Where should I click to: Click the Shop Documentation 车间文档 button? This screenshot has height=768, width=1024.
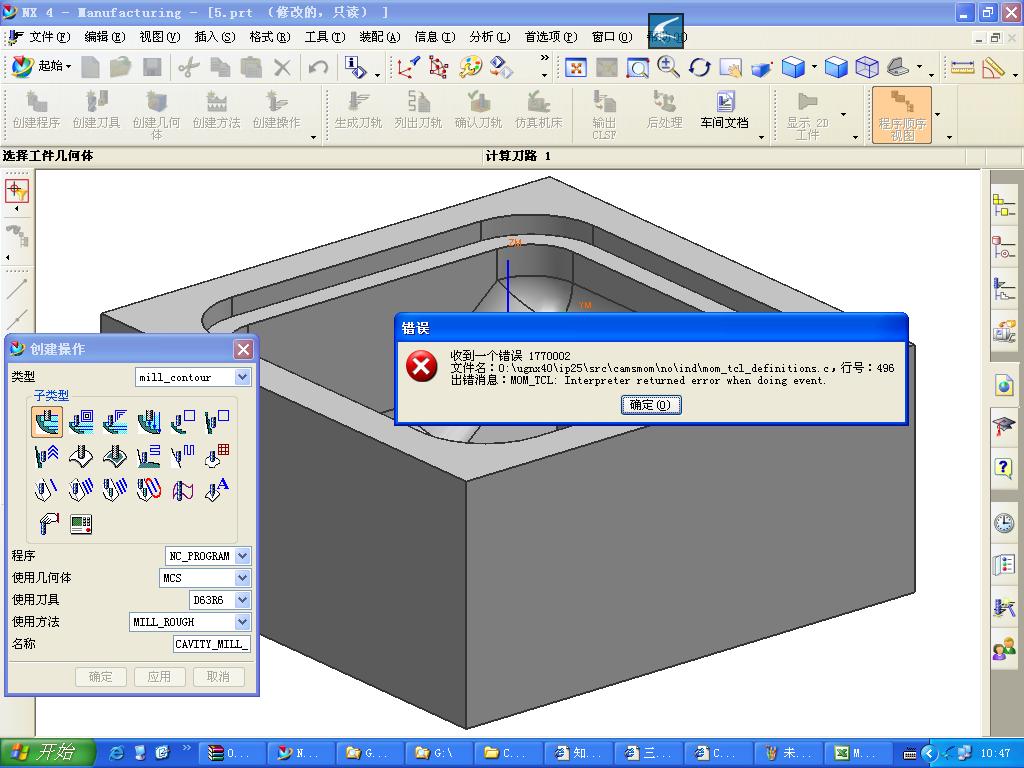[x=724, y=112]
